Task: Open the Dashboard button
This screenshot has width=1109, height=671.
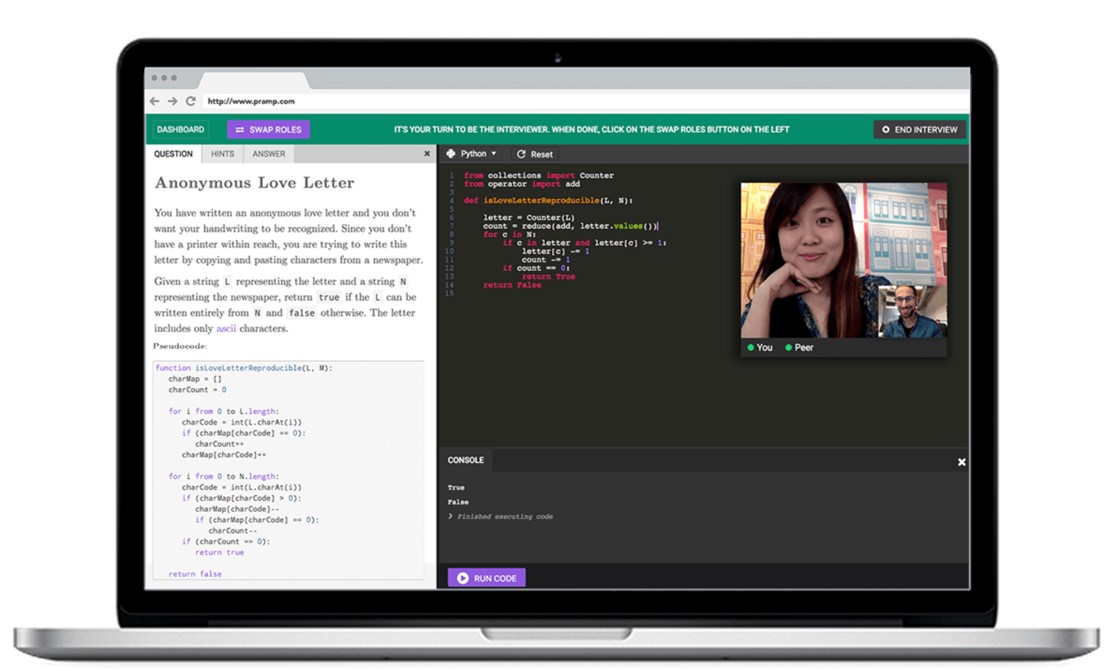Action: [x=180, y=129]
